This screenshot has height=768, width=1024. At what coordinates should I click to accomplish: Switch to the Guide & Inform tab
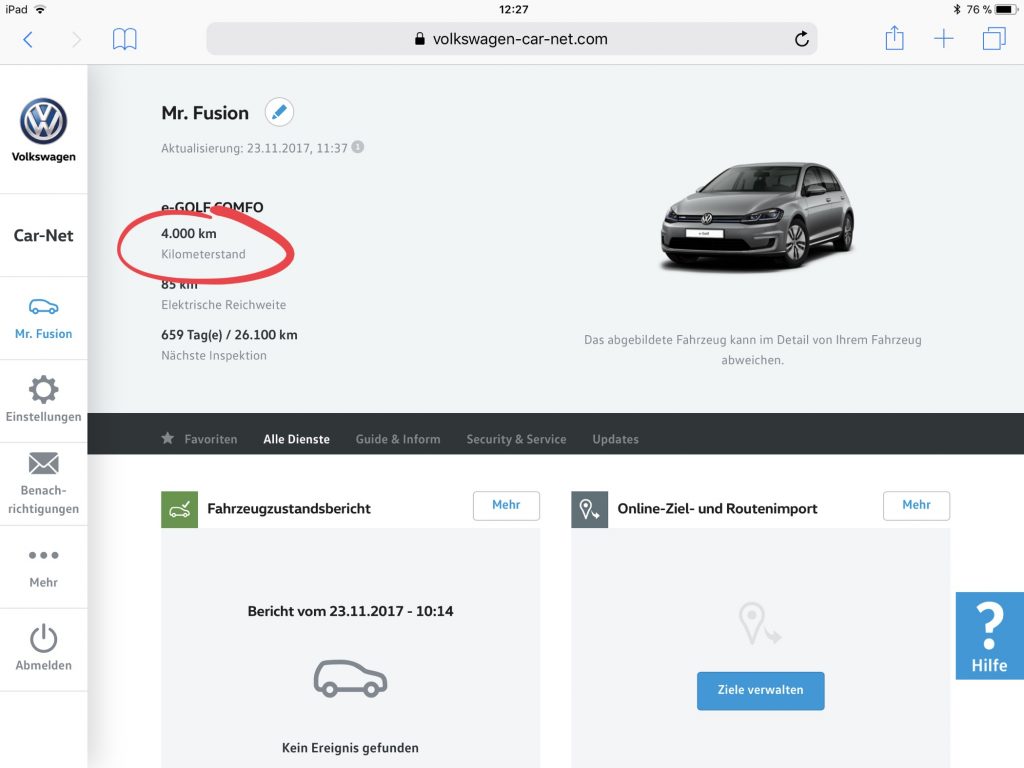point(398,439)
